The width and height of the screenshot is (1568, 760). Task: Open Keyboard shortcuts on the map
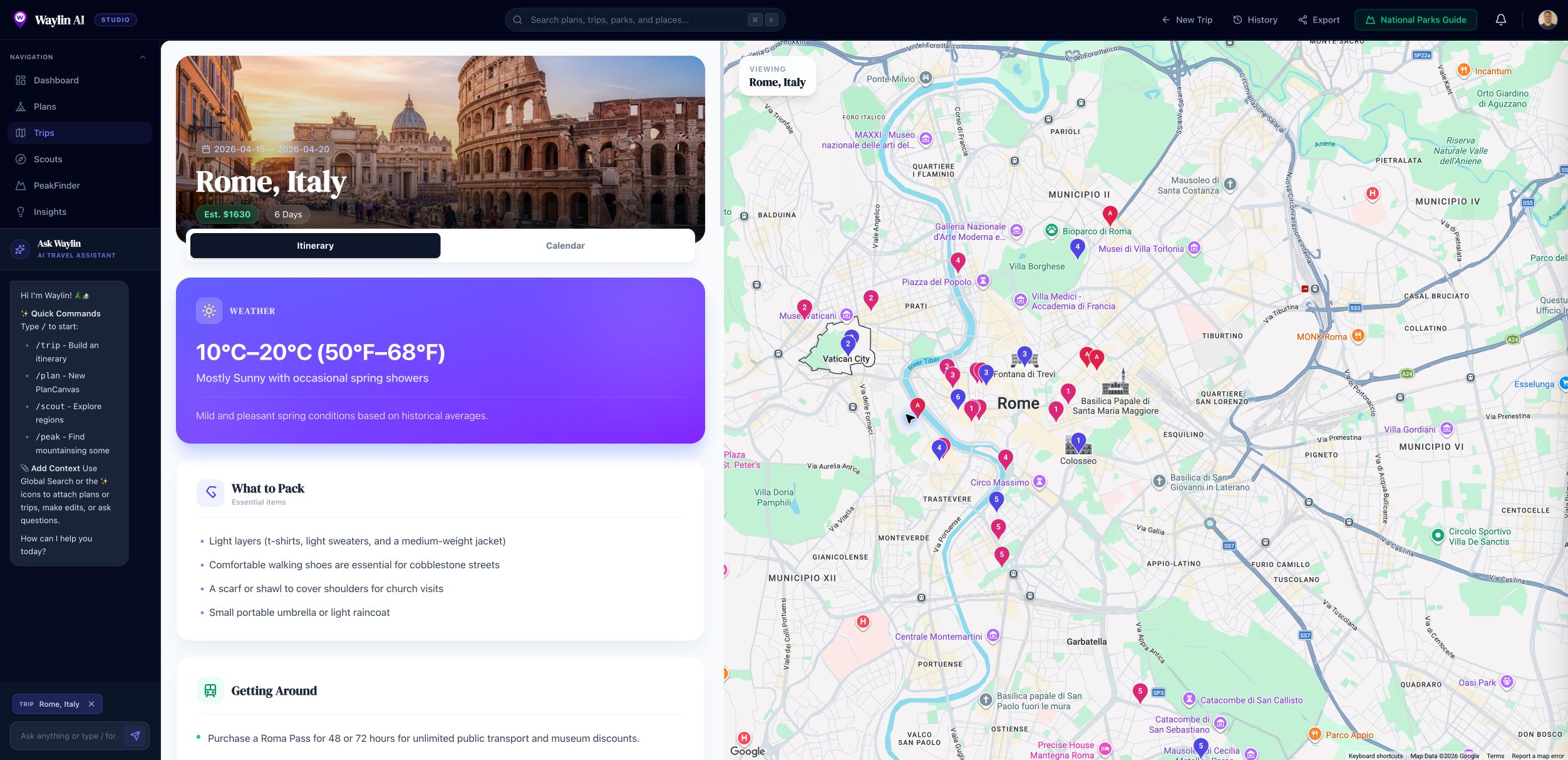coord(1376,756)
